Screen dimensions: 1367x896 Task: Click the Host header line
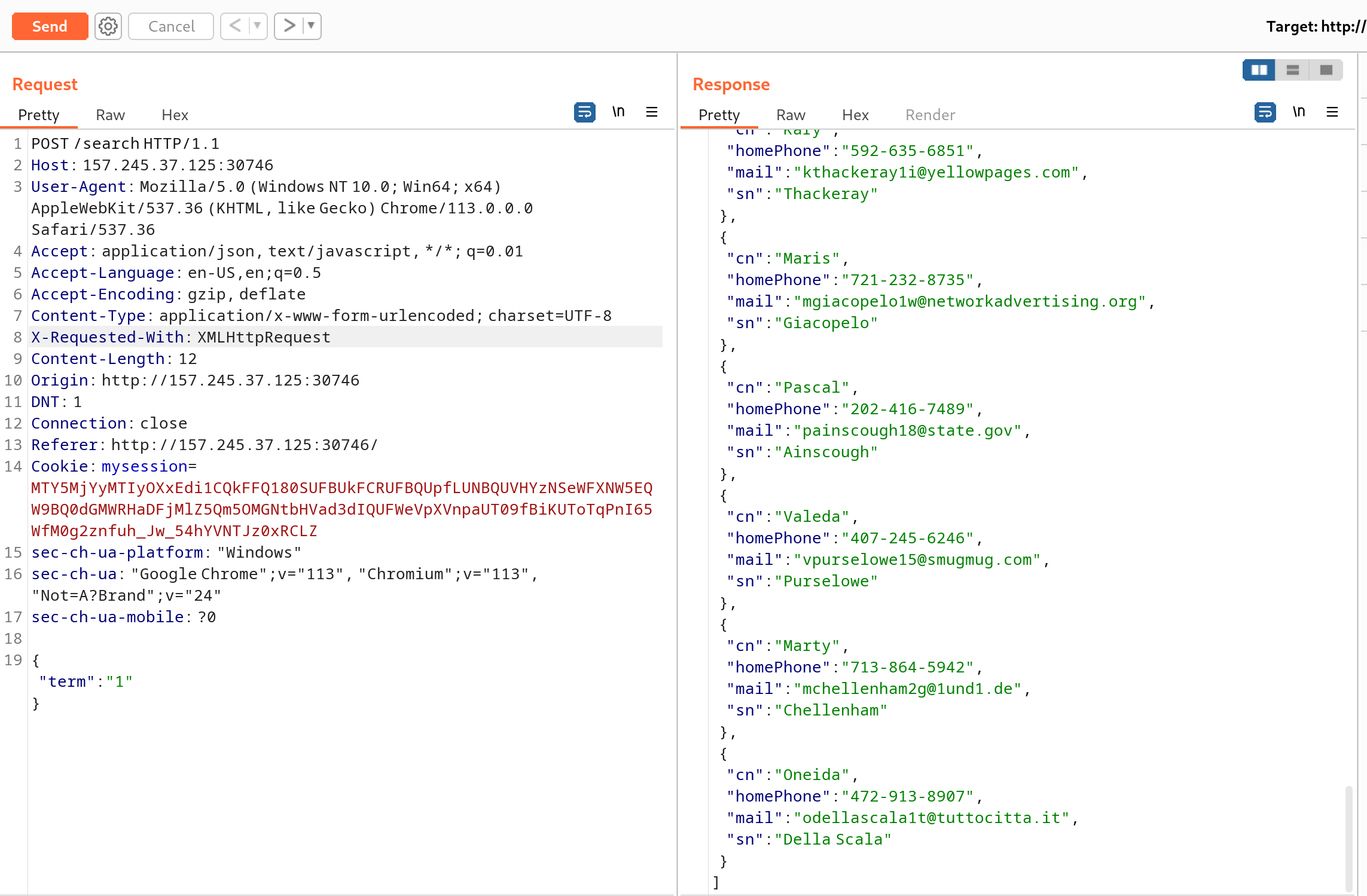pos(152,165)
